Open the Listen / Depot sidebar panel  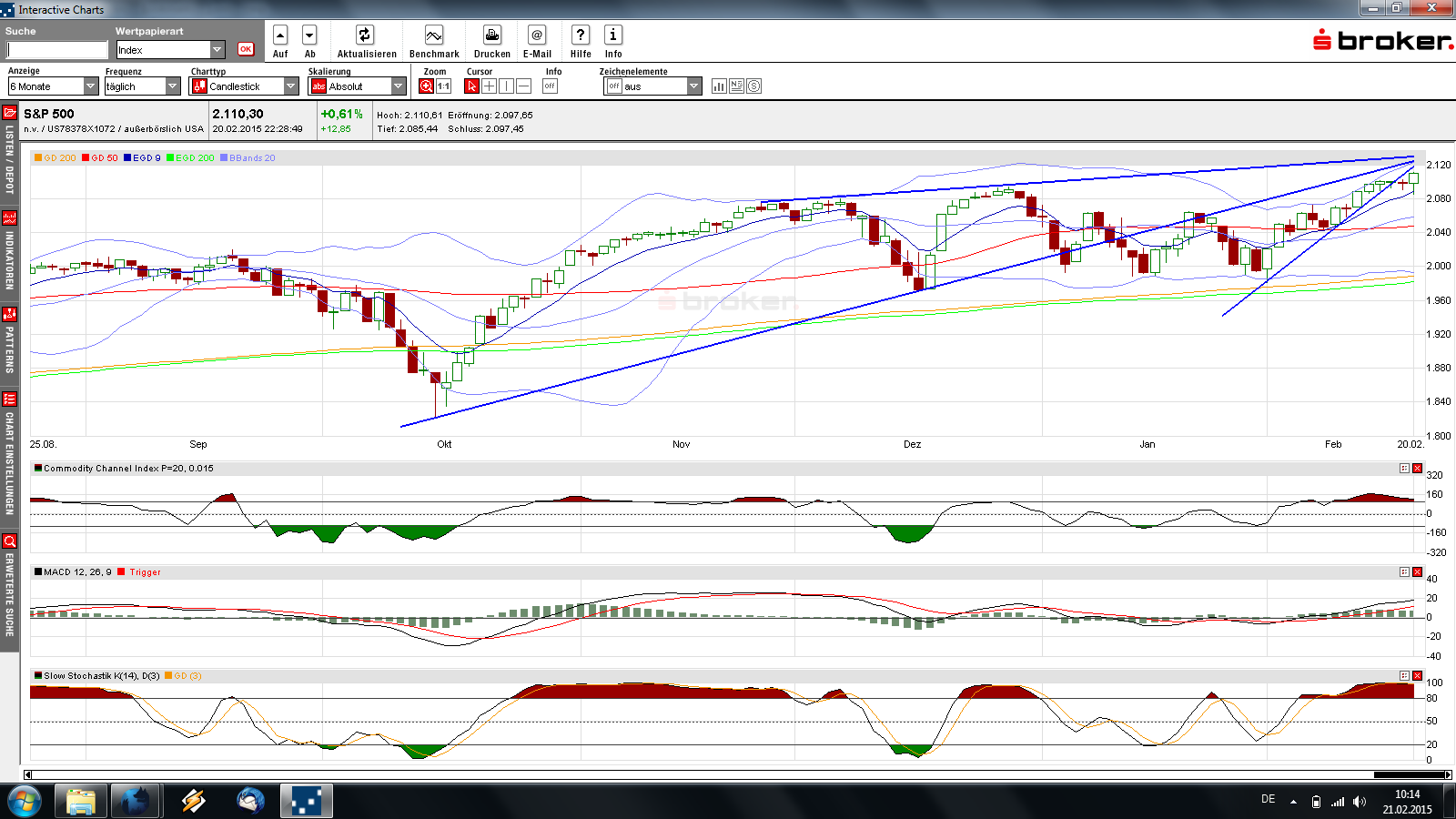[9, 150]
